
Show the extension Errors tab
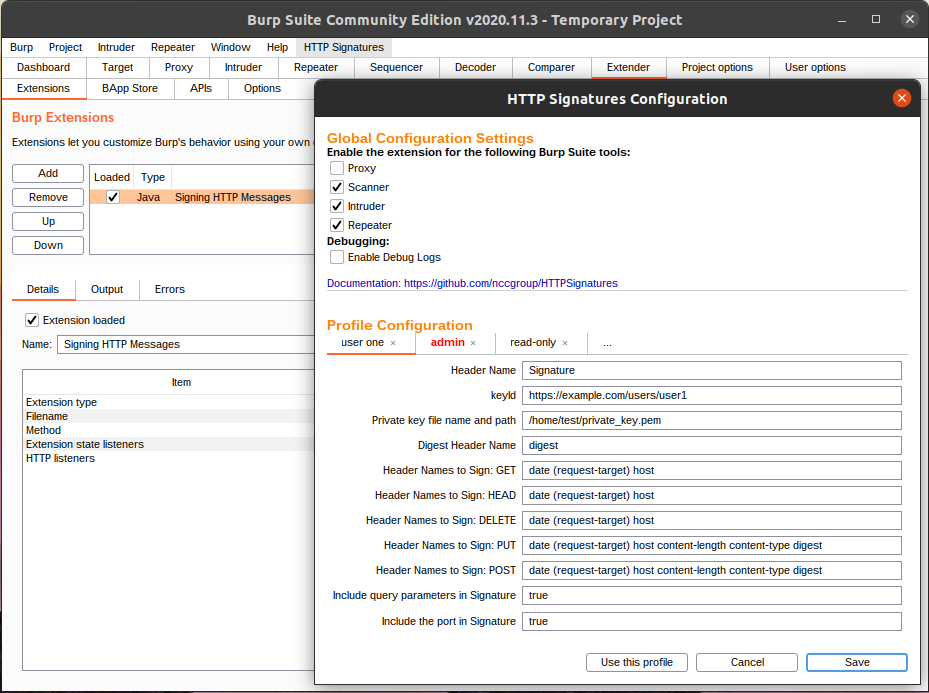[x=169, y=289]
